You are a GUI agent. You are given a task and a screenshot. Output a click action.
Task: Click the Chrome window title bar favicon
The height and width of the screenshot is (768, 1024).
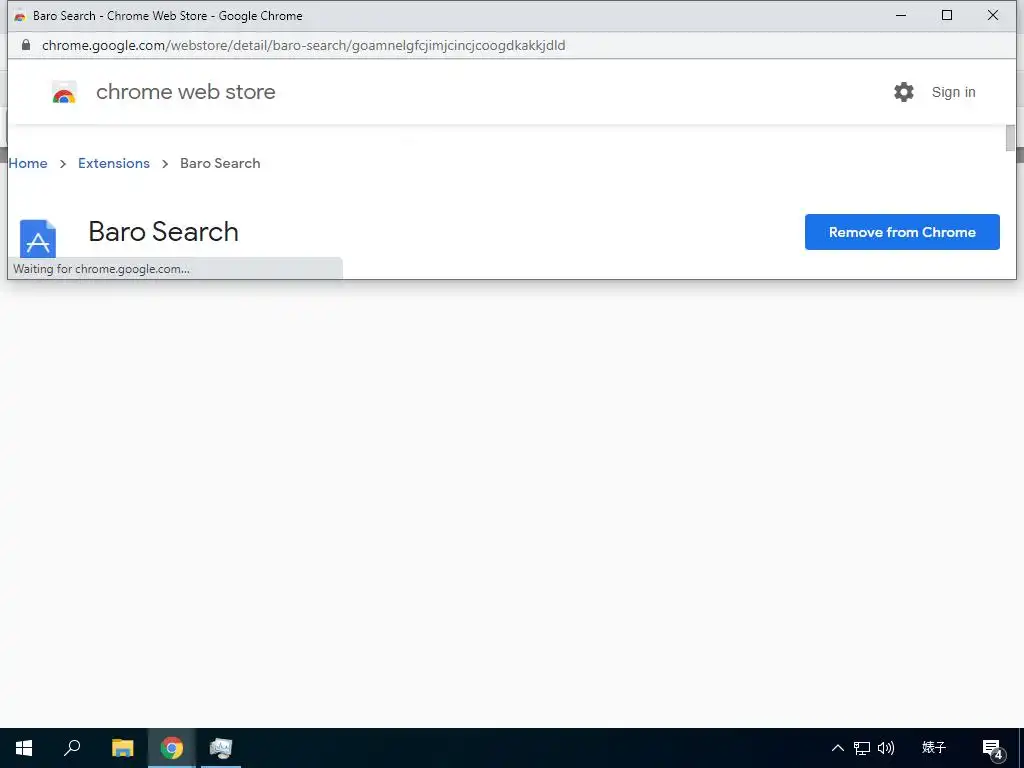click(20, 16)
